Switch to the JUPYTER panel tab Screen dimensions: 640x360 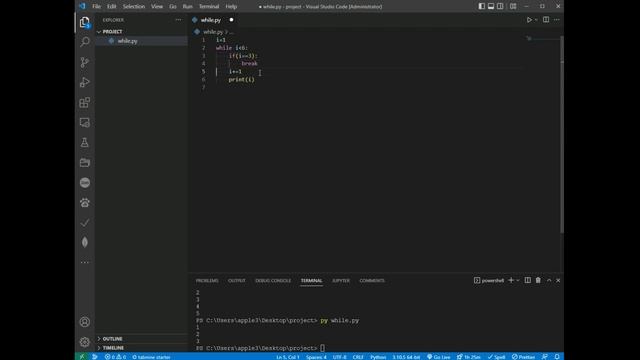click(x=341, y=280)
